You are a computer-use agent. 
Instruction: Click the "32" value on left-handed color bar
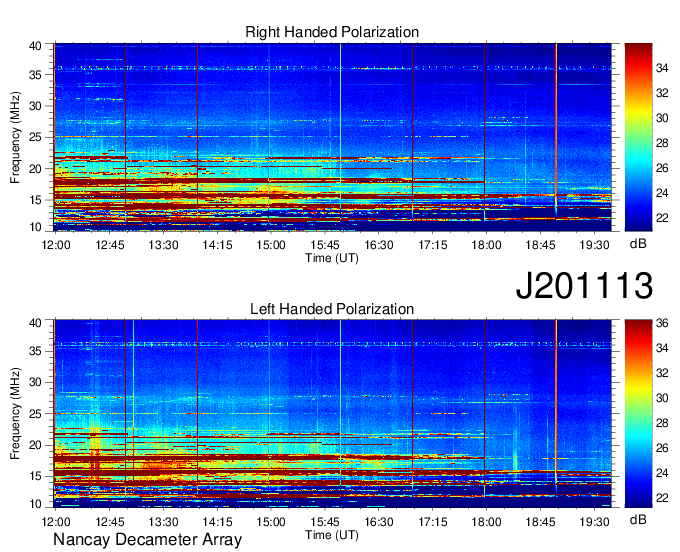click(x=662, y=373)
